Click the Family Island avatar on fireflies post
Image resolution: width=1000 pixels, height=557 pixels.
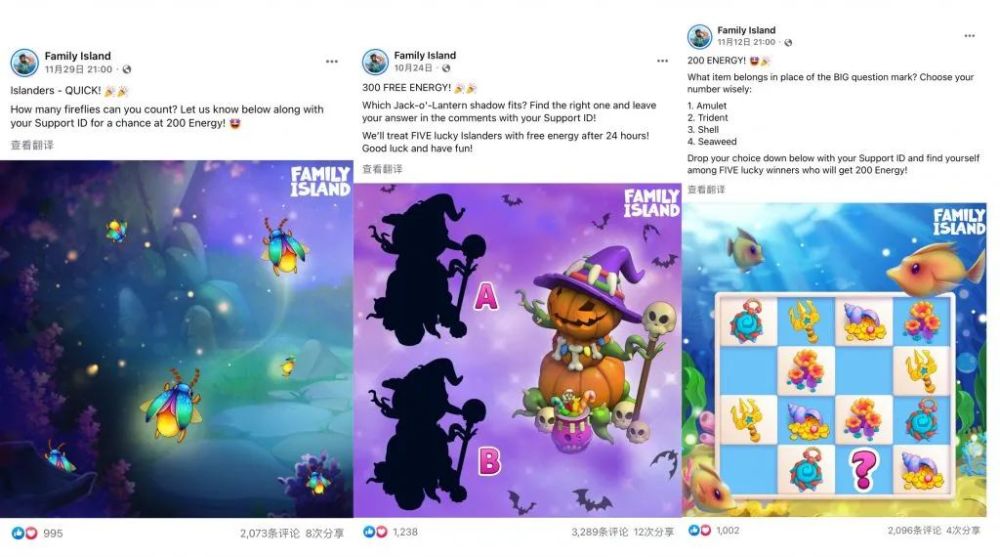(24, 63)
